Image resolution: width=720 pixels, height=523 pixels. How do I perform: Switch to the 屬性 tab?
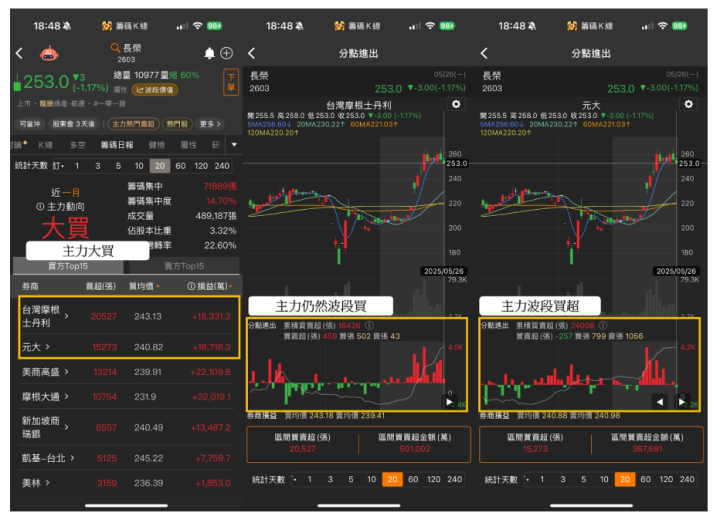point(188,145)
